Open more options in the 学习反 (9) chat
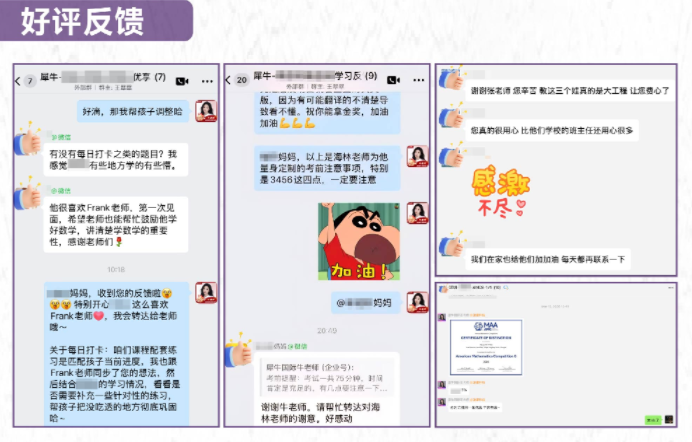Screen dimensions: 692x442 pyautogui.click(x=418, y=80)
